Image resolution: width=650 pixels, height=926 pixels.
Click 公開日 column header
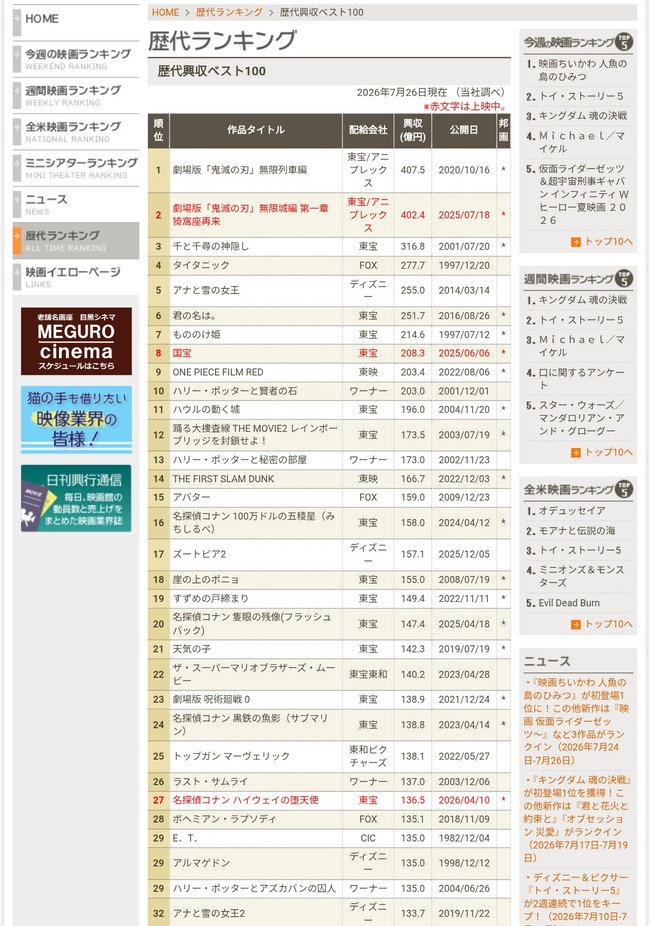464,130
